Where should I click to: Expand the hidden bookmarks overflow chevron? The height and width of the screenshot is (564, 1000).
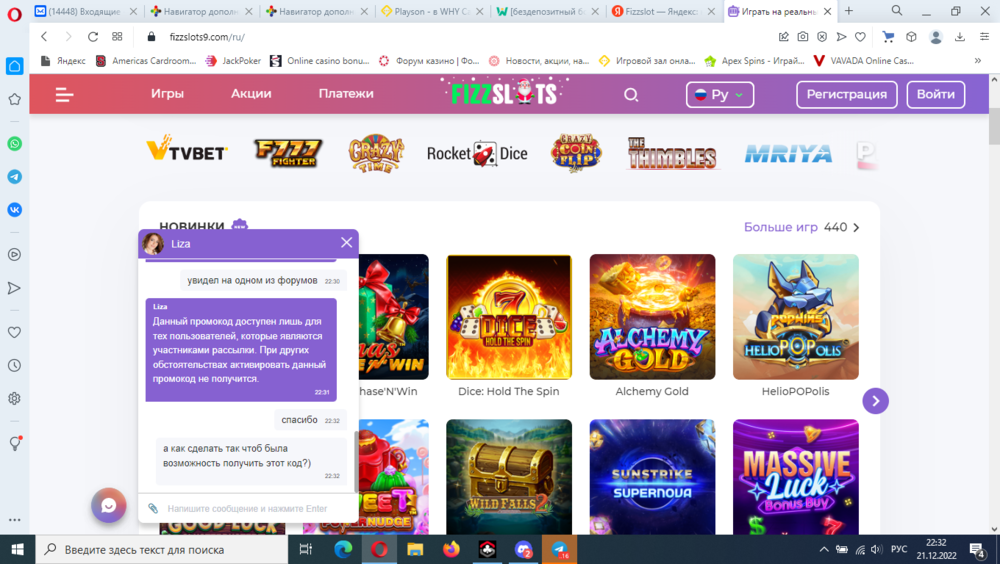977,60
